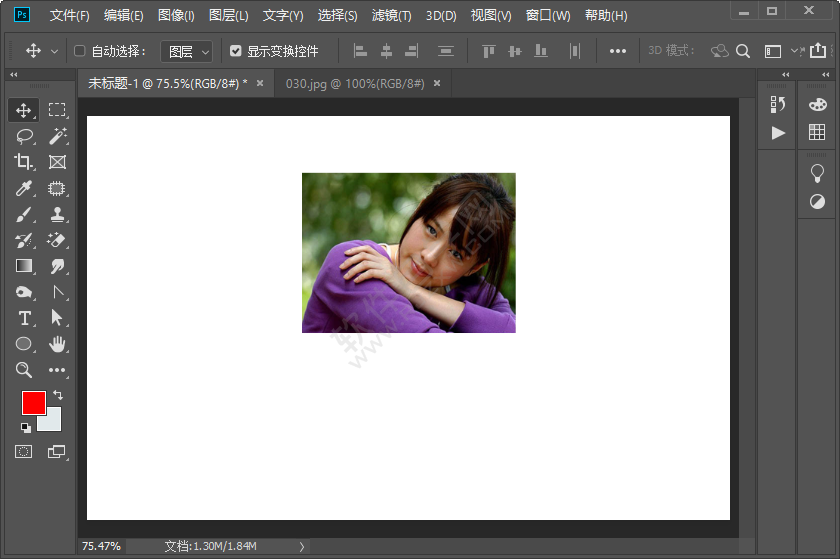Screen dimensions: 840x559
Task: Click the 75.47% zoom level field
Action: tap(101, 546)
